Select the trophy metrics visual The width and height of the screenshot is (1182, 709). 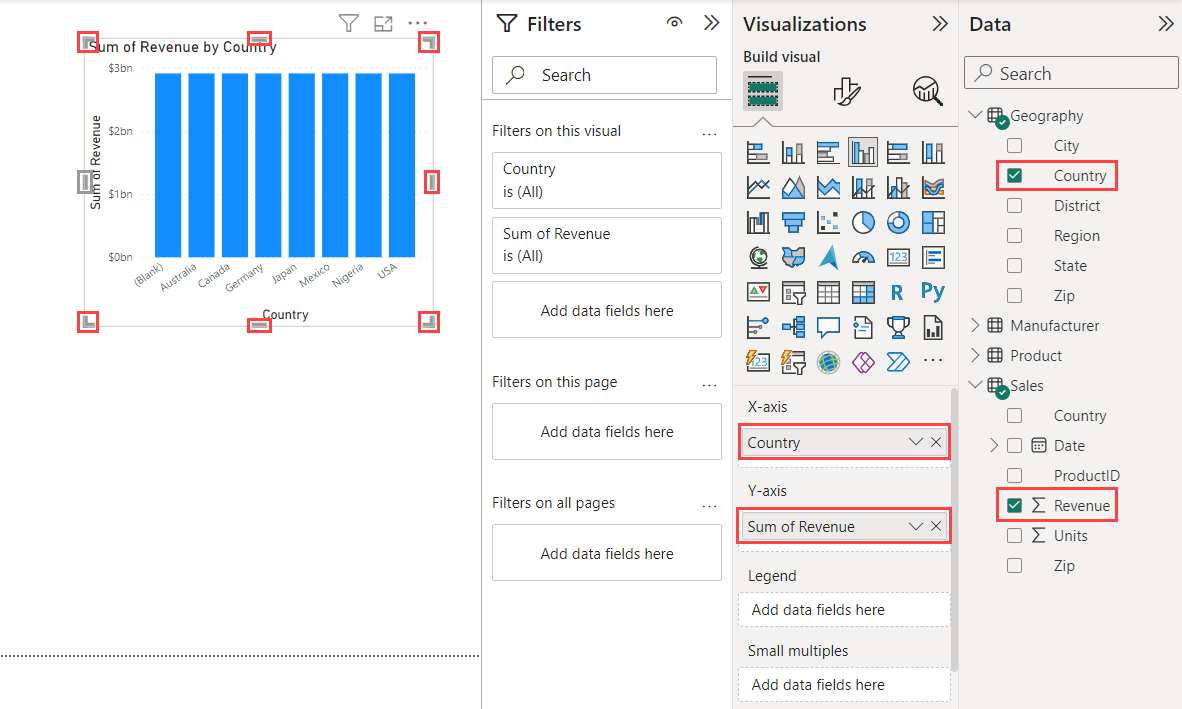click(898, 327)
